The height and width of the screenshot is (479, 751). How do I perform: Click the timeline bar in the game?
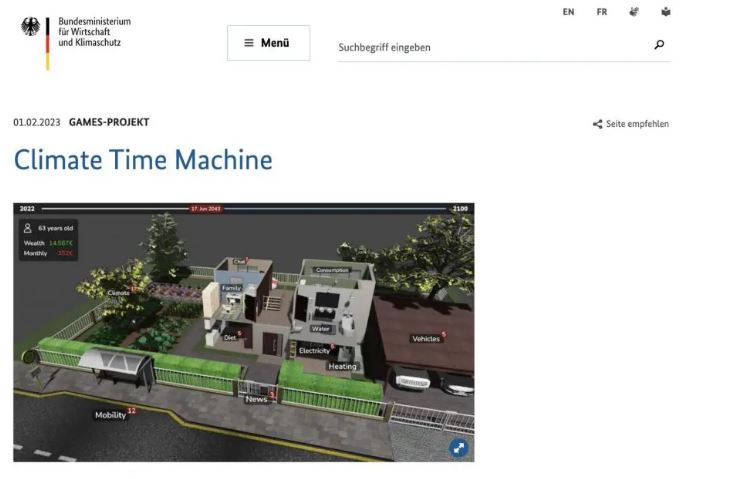[x=244, y=209]
